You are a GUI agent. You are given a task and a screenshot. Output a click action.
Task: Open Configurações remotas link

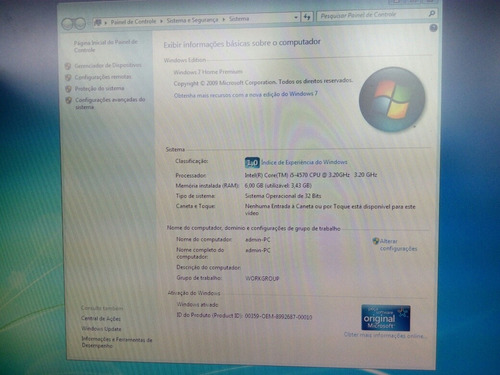[x=103, y=77]
